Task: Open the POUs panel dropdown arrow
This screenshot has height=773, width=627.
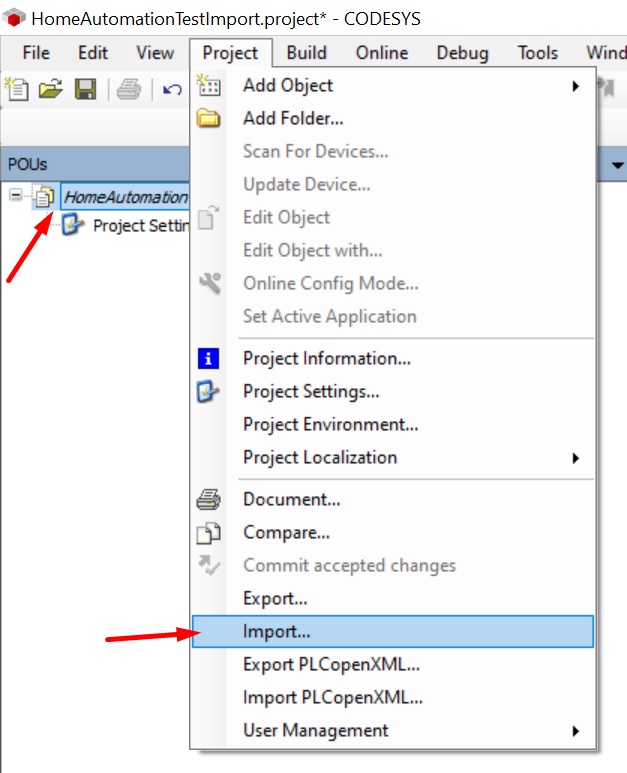Action: [617, 165]
